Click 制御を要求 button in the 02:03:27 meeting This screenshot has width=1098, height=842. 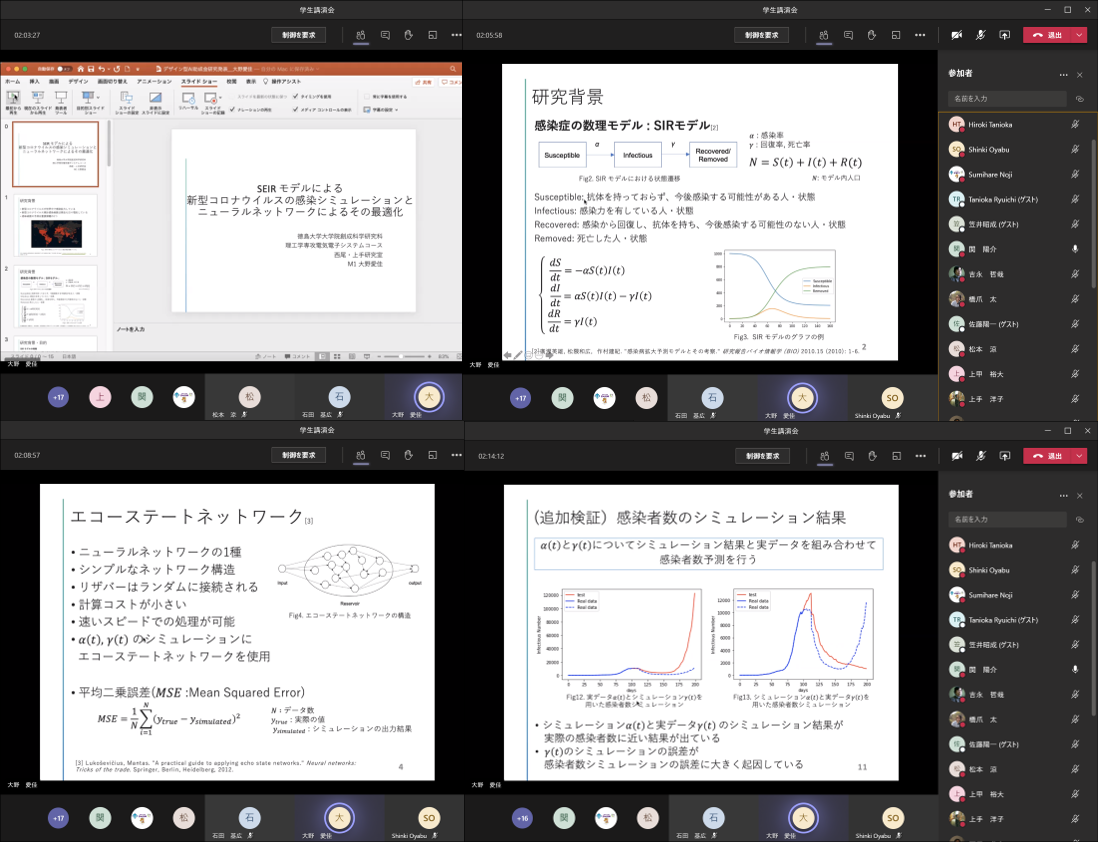[299, 35]
